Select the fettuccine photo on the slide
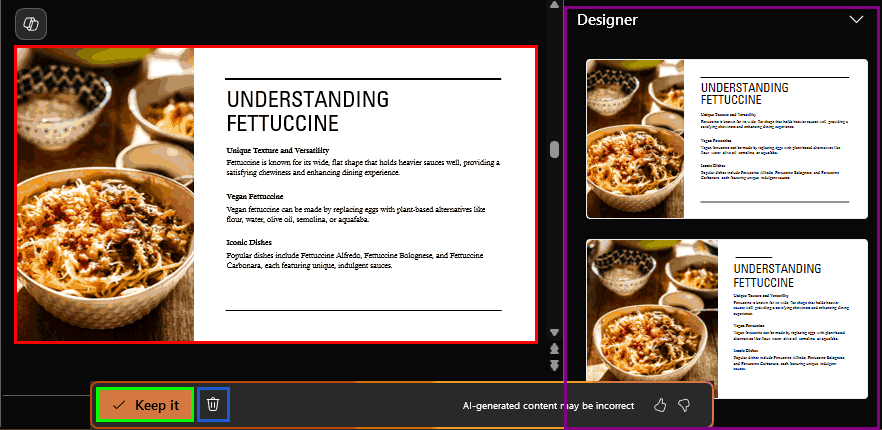This screenshot has height=430, width=882. (x=105, y=195)
